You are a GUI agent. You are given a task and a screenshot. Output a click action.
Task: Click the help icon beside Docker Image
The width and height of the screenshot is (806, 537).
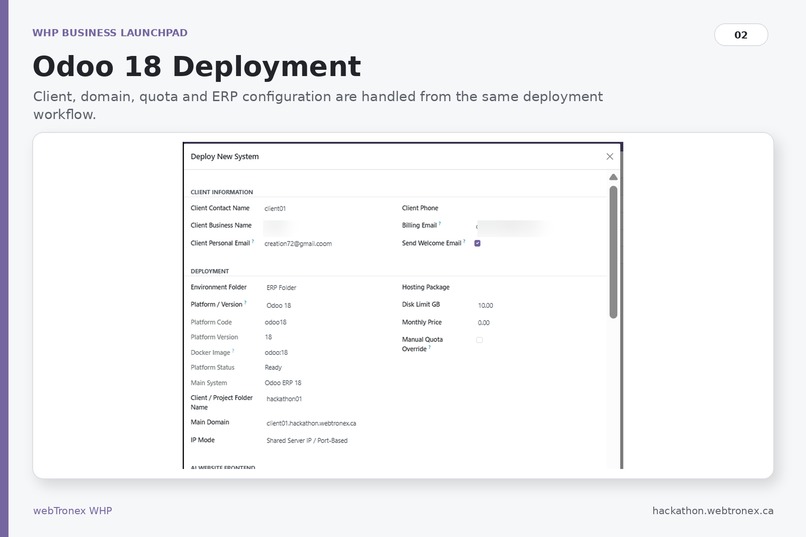tap(233, 350)
